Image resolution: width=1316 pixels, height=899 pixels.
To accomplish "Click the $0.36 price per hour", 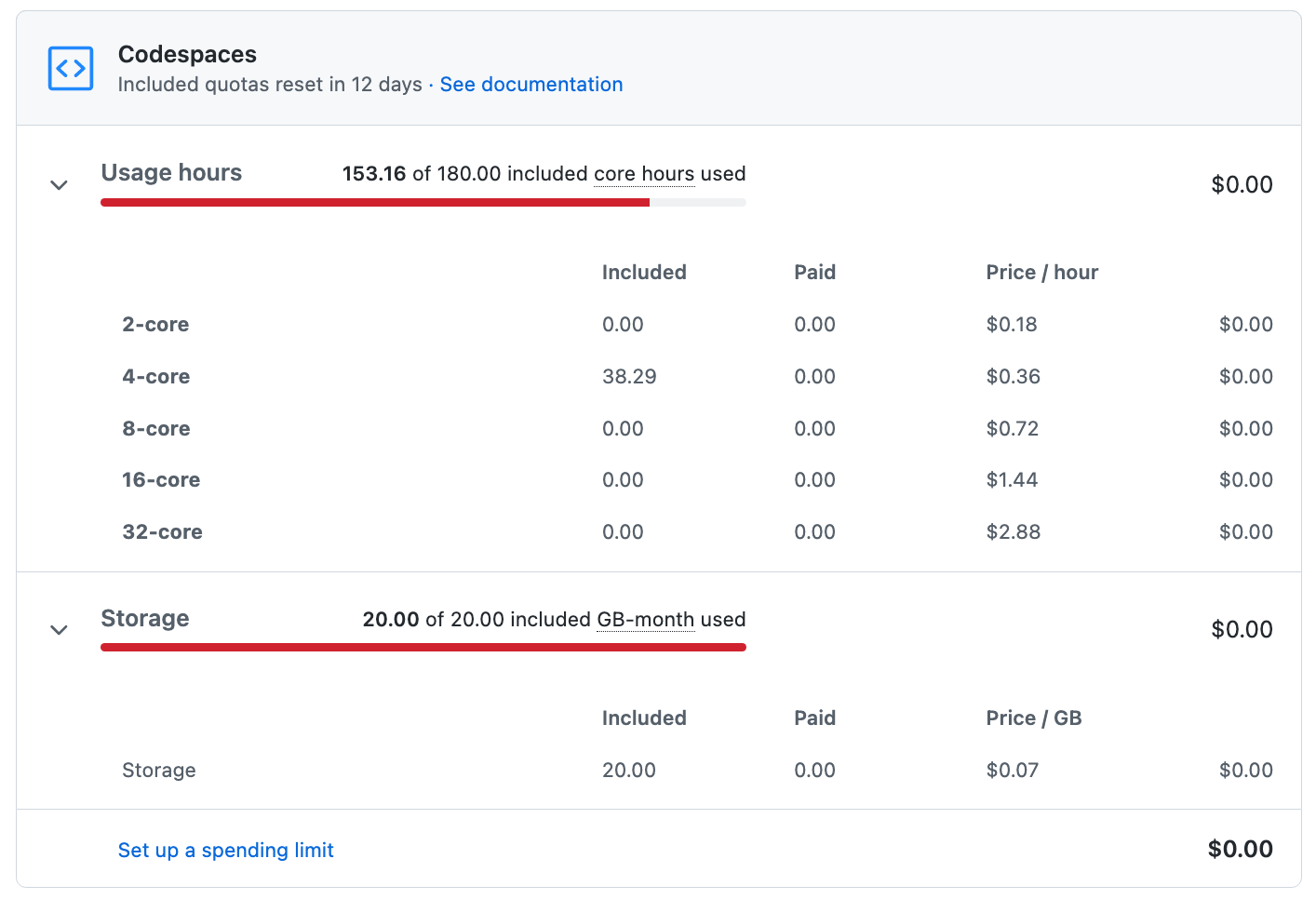I will 1014,377.
